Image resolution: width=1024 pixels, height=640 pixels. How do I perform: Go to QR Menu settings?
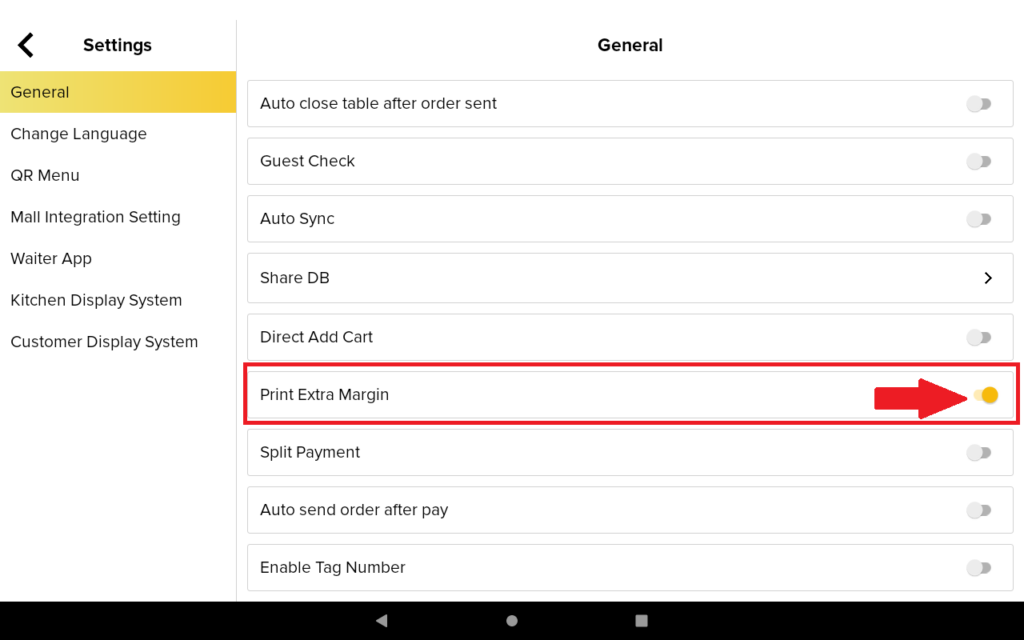[x=45, y=175]
